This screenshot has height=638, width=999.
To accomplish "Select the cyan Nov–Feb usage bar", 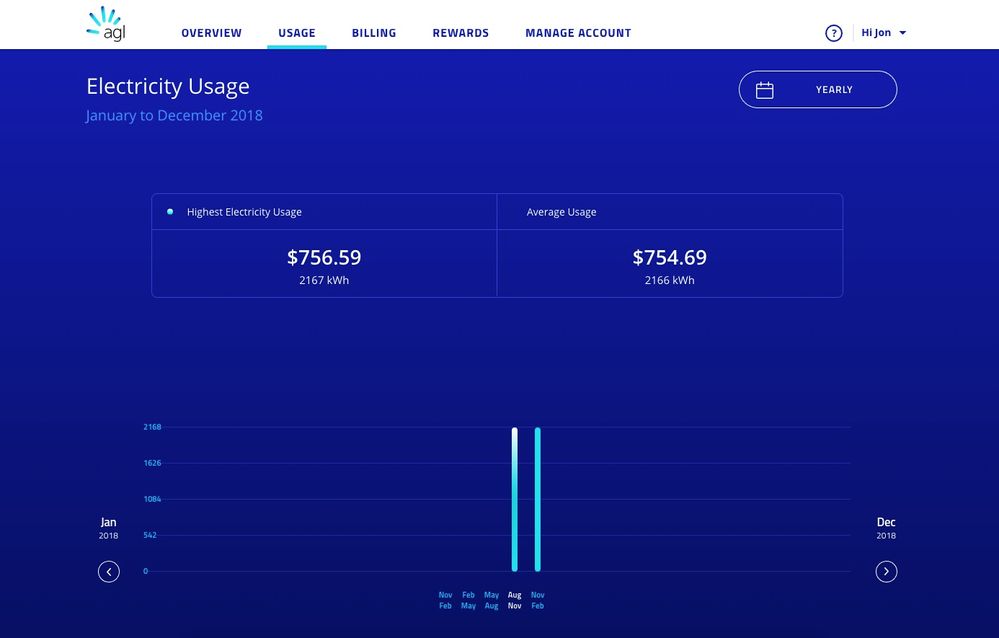I will (538, 499).
